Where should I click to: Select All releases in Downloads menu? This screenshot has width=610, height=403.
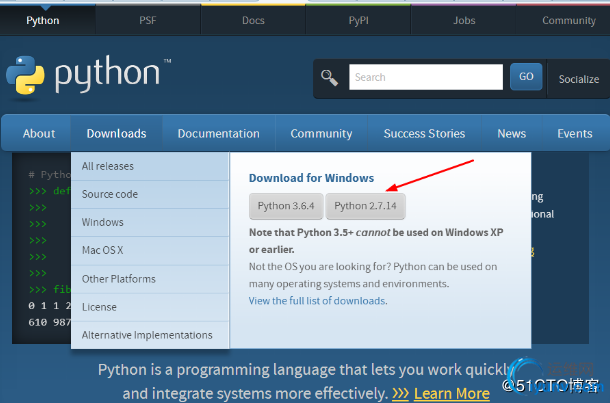click(108, 166)
